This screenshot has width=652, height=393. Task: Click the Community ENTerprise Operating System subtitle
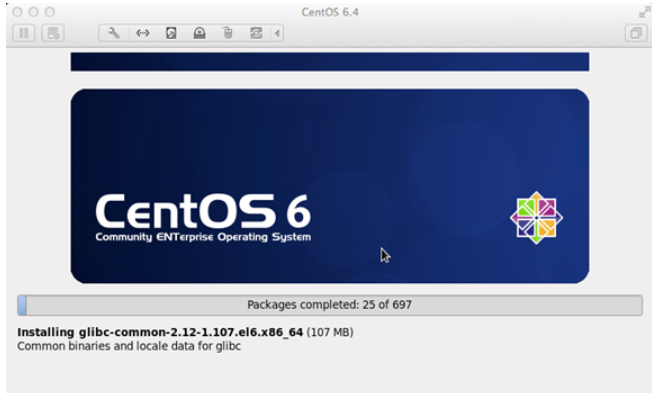[x=203, y=237]
